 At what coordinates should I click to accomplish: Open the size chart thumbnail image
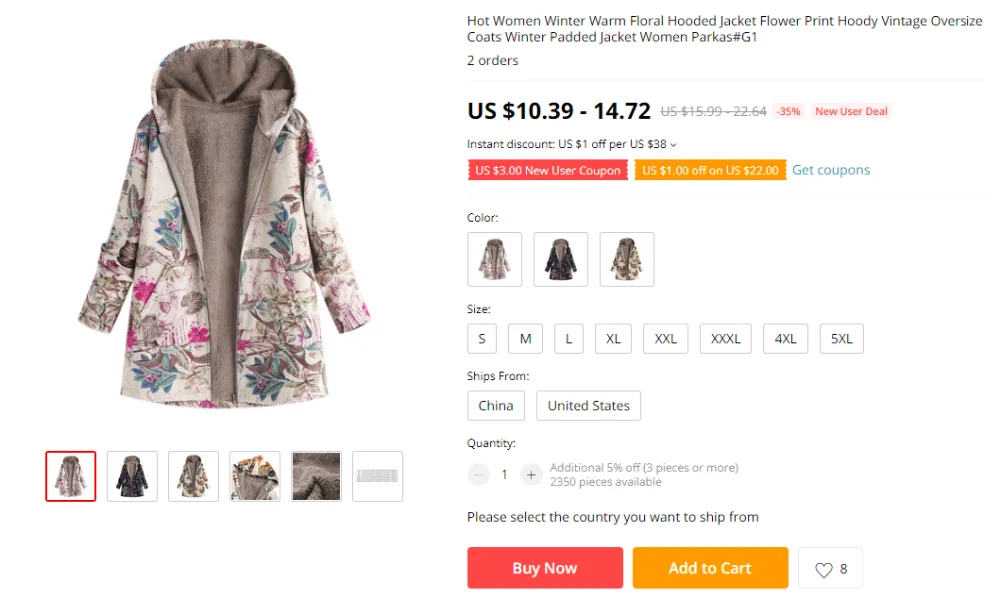click(x=378, y=477)
